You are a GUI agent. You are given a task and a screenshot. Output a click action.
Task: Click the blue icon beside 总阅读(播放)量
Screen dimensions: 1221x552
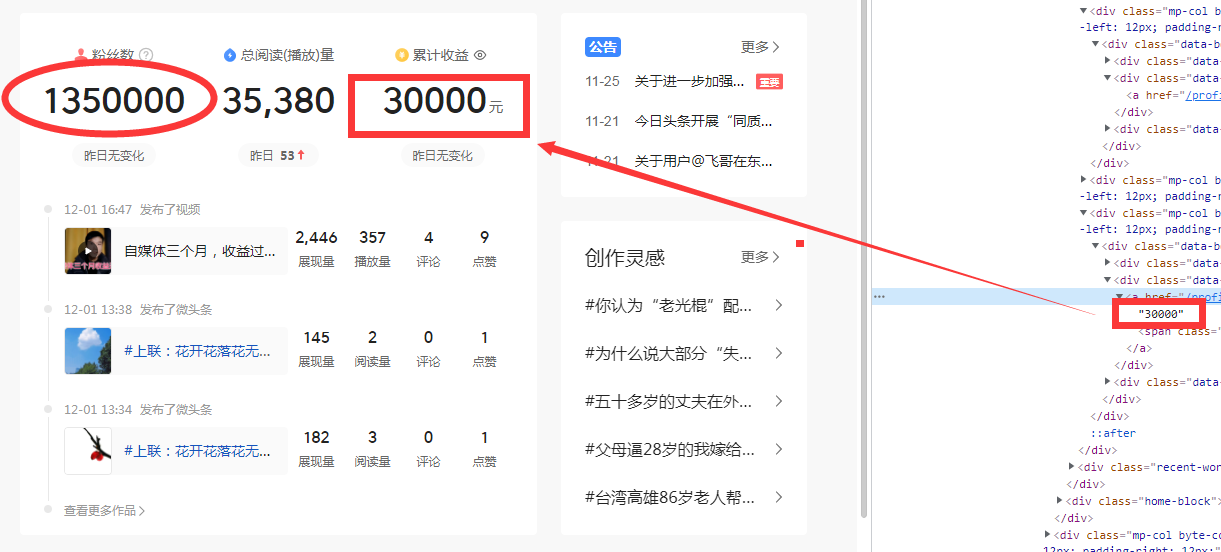(x=230, y=55)
